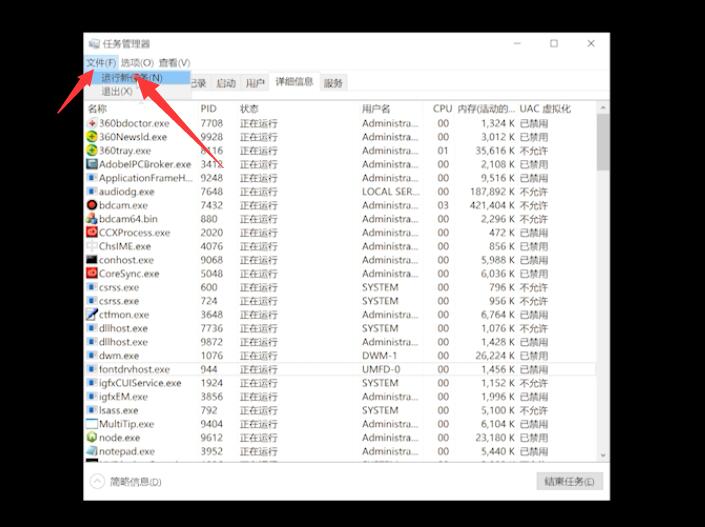Select the 详细信息 tab
The width and height of the screenshot is (705, 527).
(294, 81)
